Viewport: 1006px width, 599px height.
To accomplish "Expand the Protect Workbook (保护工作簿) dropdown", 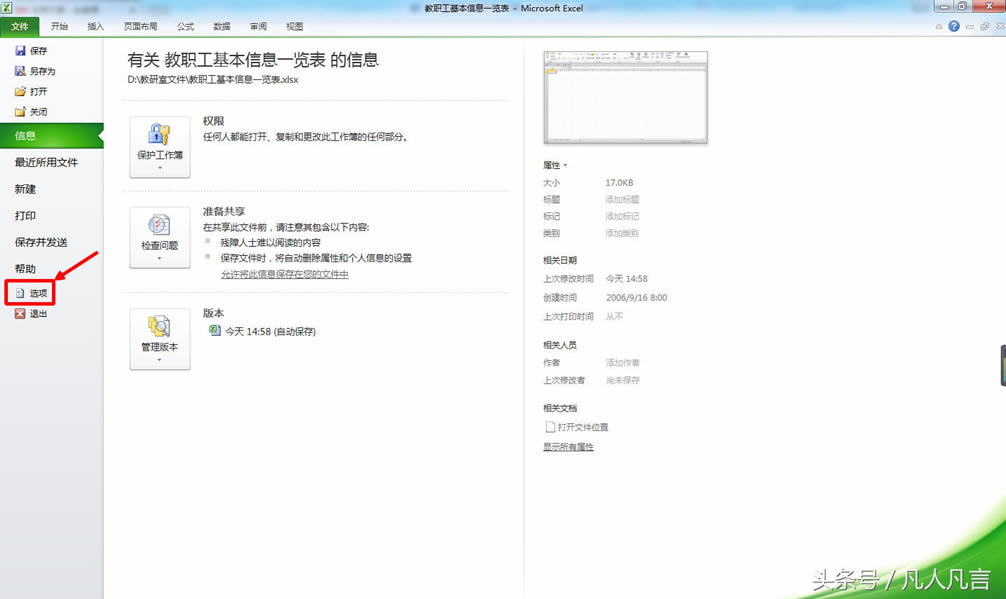I will 160,147.
